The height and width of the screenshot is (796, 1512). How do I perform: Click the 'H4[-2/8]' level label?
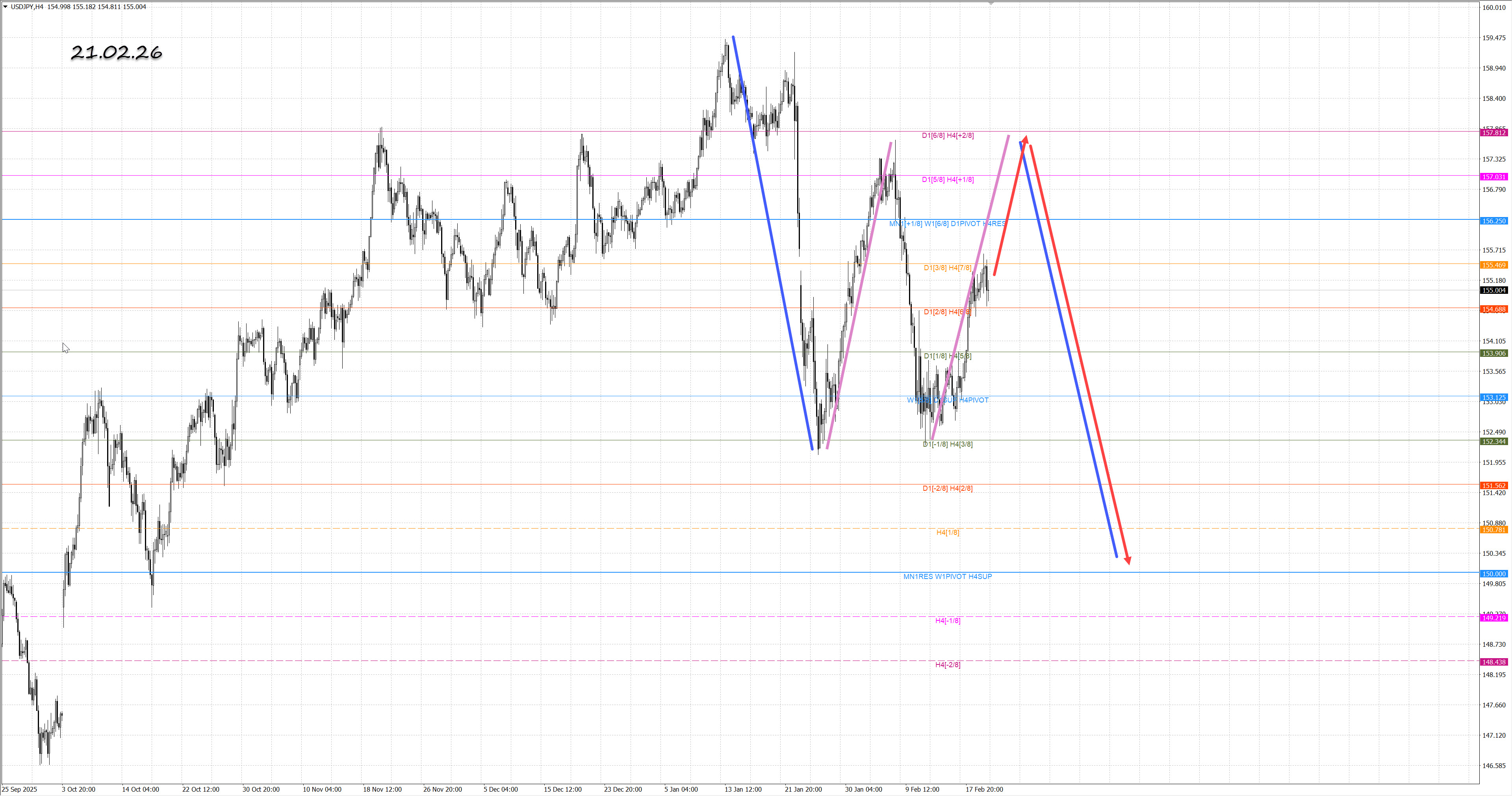point(947,664)
